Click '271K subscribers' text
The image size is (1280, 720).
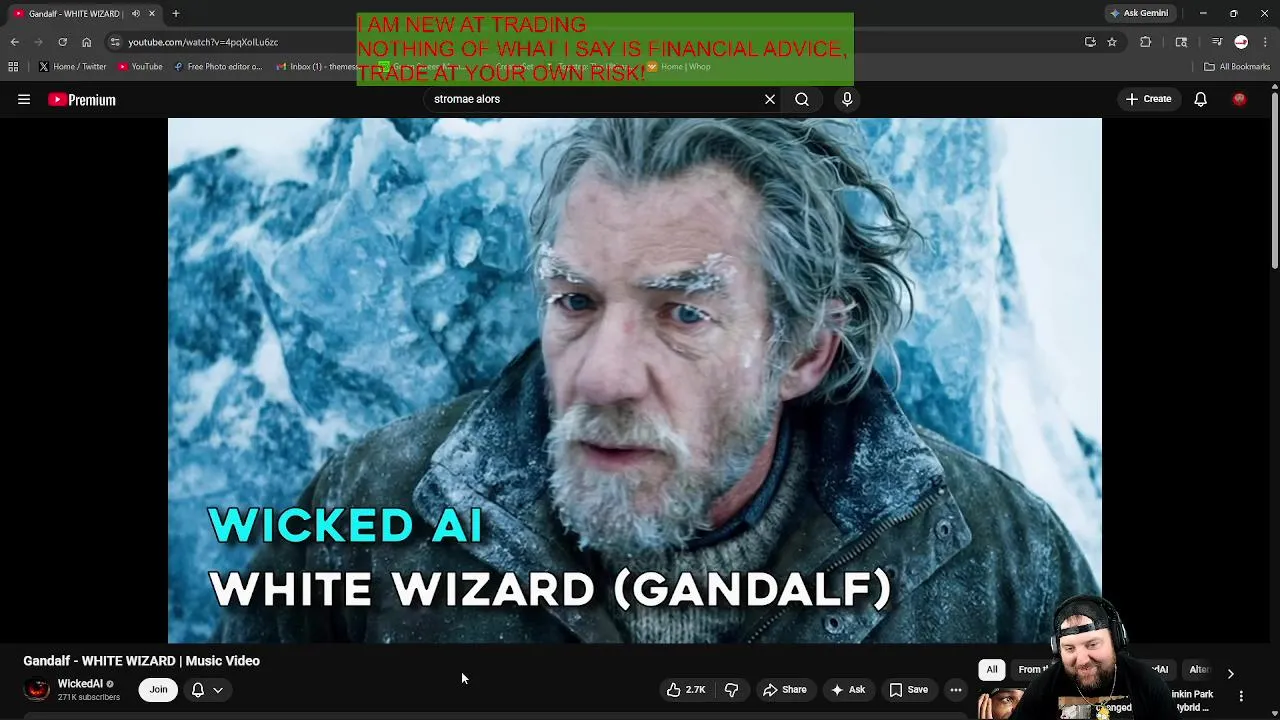point(89,697)
